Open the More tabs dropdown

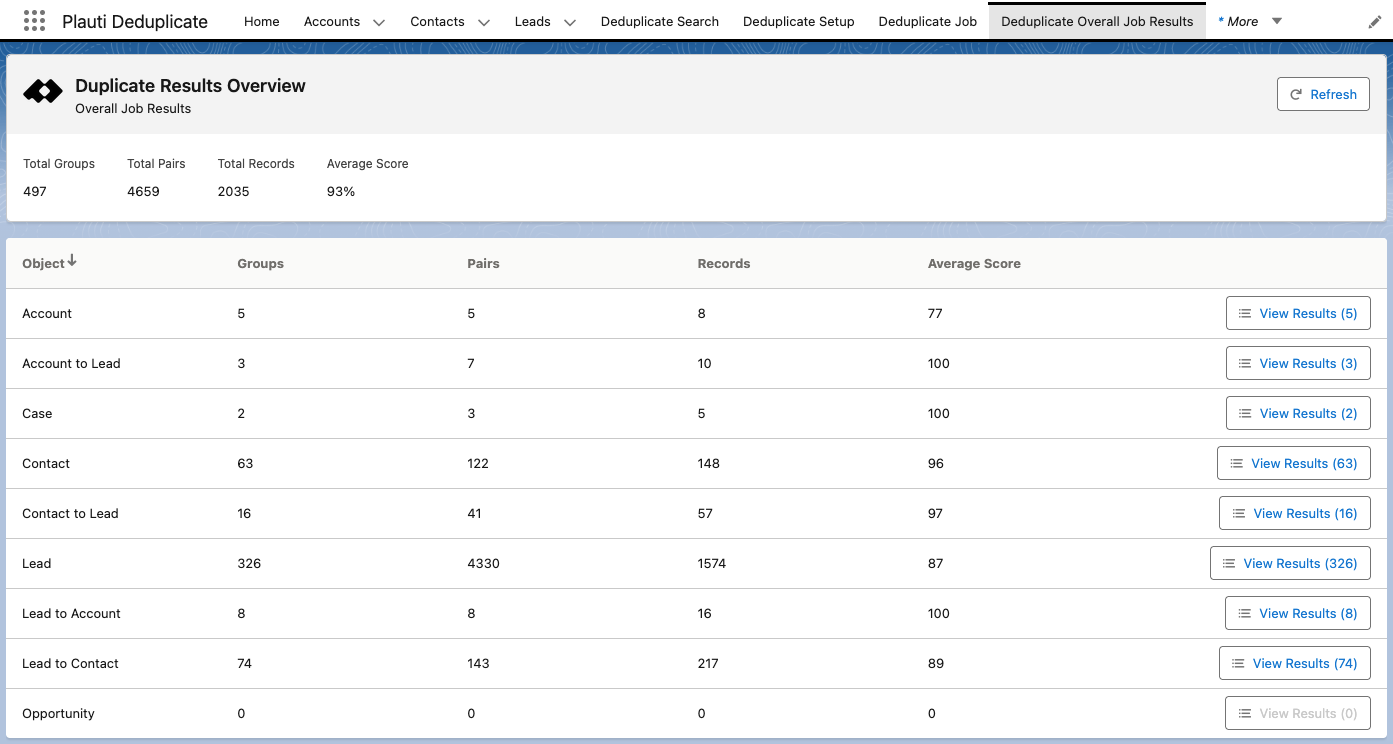tap(1250, 21)
